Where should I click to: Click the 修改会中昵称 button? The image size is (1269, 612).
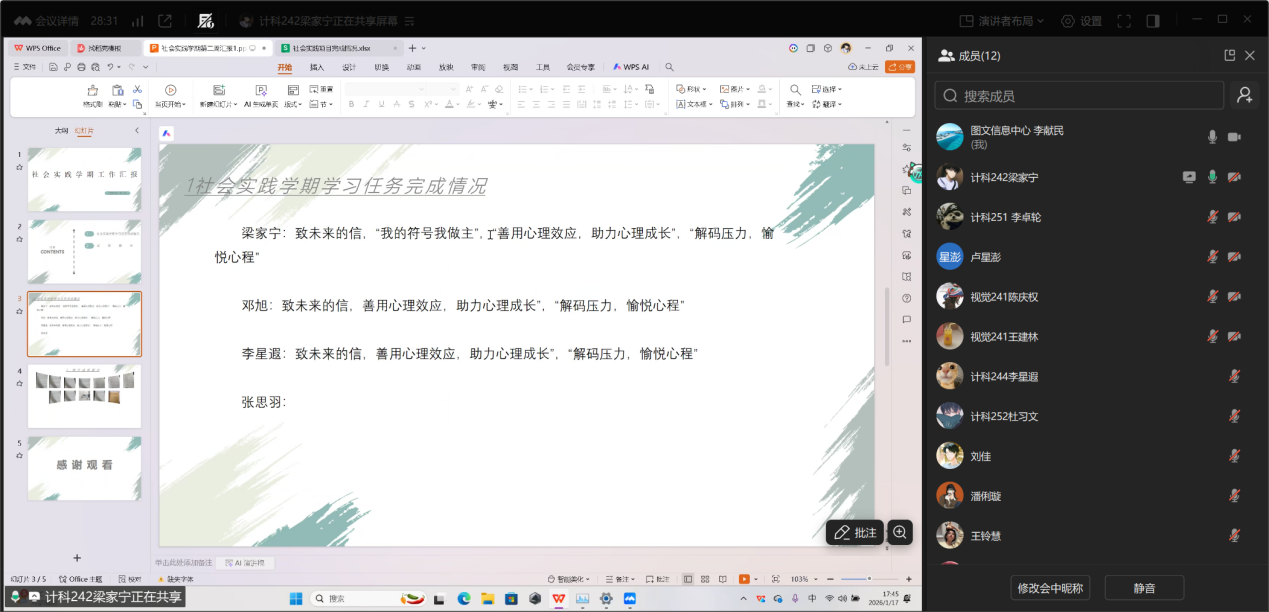[x=1049, y=588]
